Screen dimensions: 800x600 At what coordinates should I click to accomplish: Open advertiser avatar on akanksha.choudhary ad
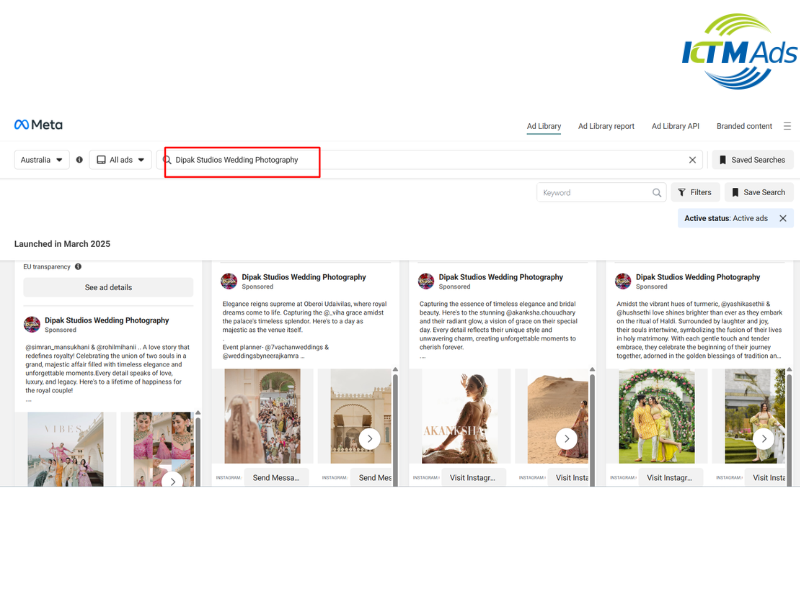point(426,281)
